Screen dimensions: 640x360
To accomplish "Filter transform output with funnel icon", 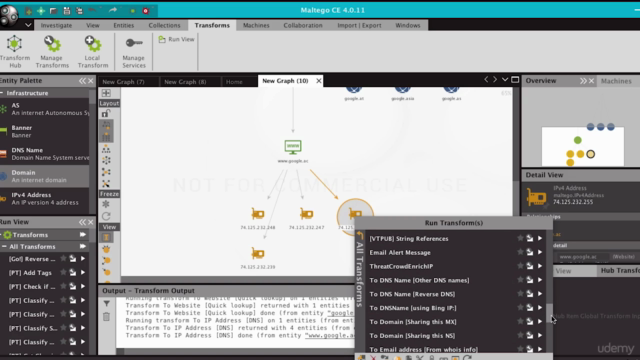I will pyautogui.click(x=107, y=303).
